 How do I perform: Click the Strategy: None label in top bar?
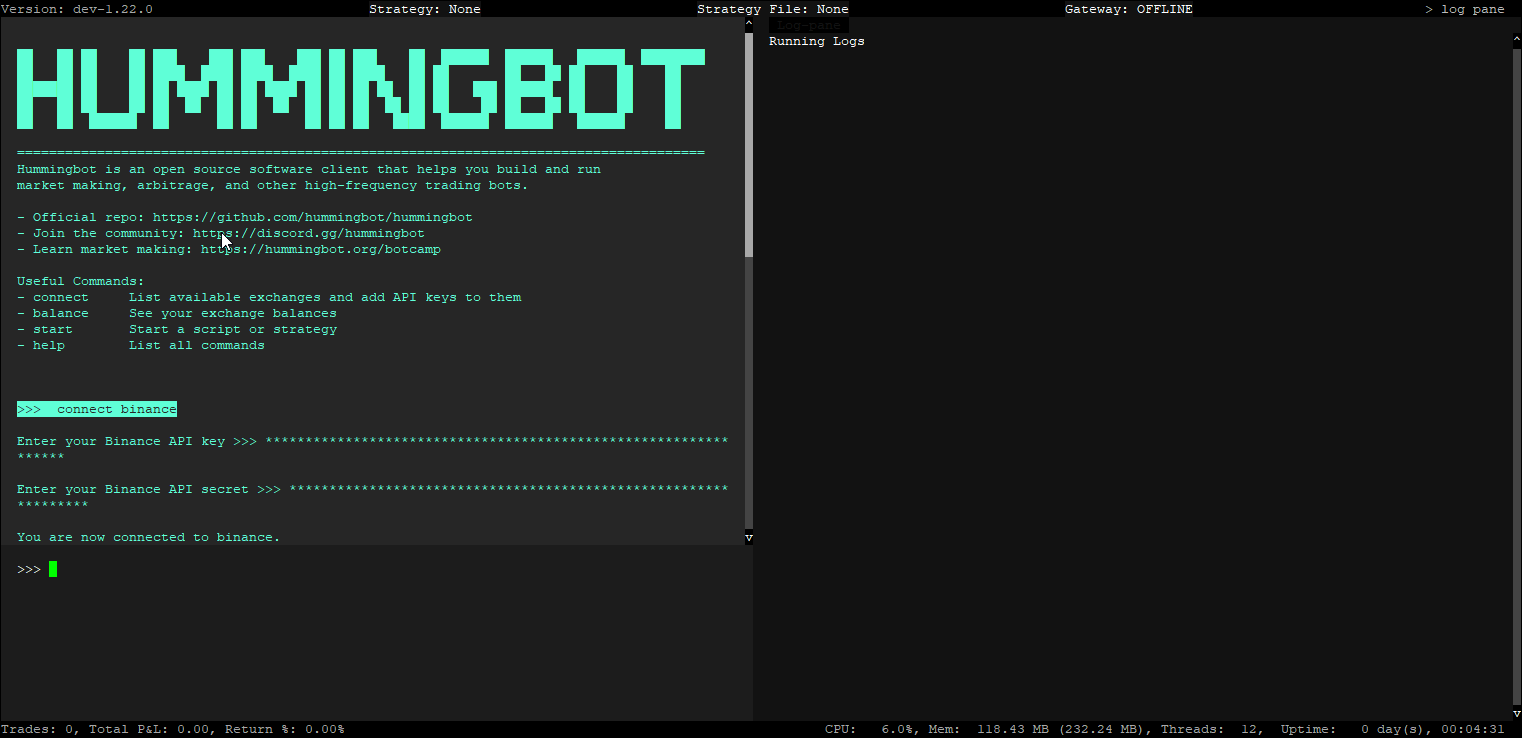424,9
